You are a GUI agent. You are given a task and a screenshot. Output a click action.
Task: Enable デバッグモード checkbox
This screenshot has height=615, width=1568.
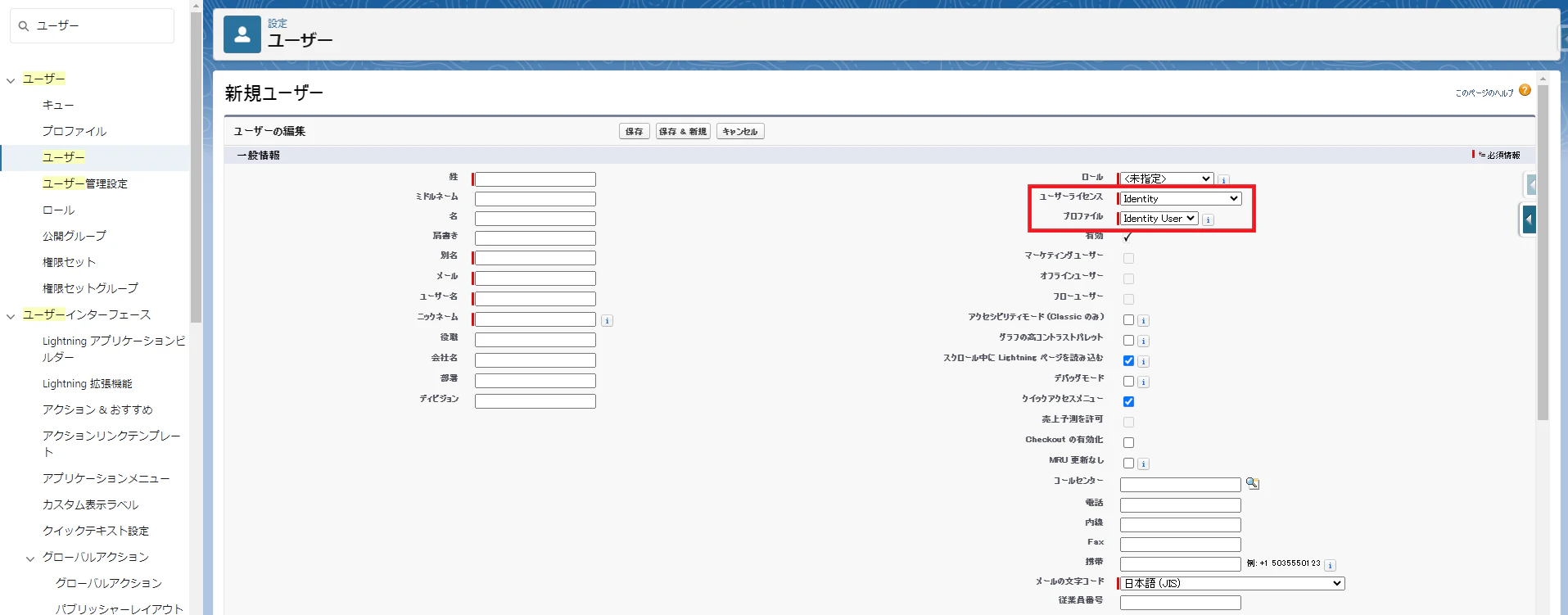click(1128, 382)
